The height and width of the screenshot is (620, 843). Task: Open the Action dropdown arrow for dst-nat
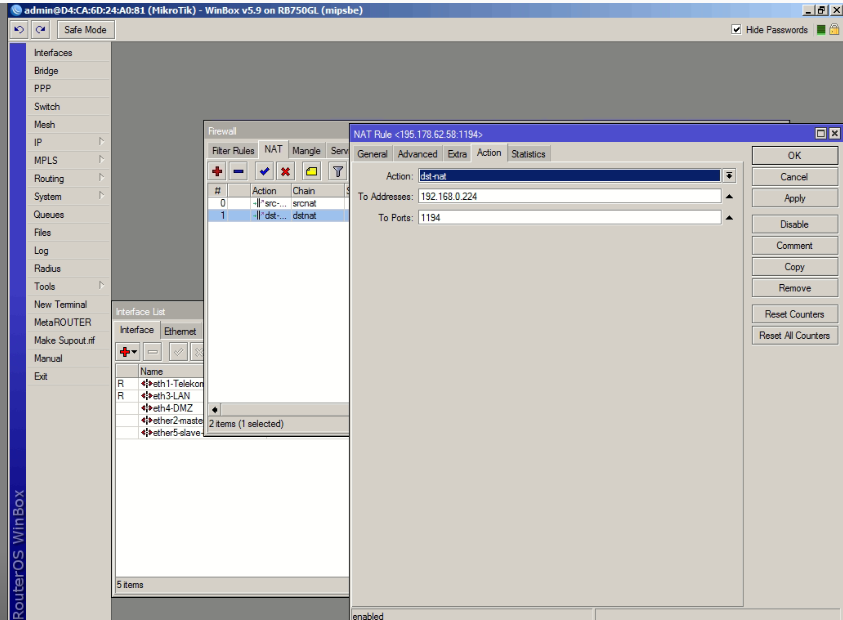coord(729,176)
